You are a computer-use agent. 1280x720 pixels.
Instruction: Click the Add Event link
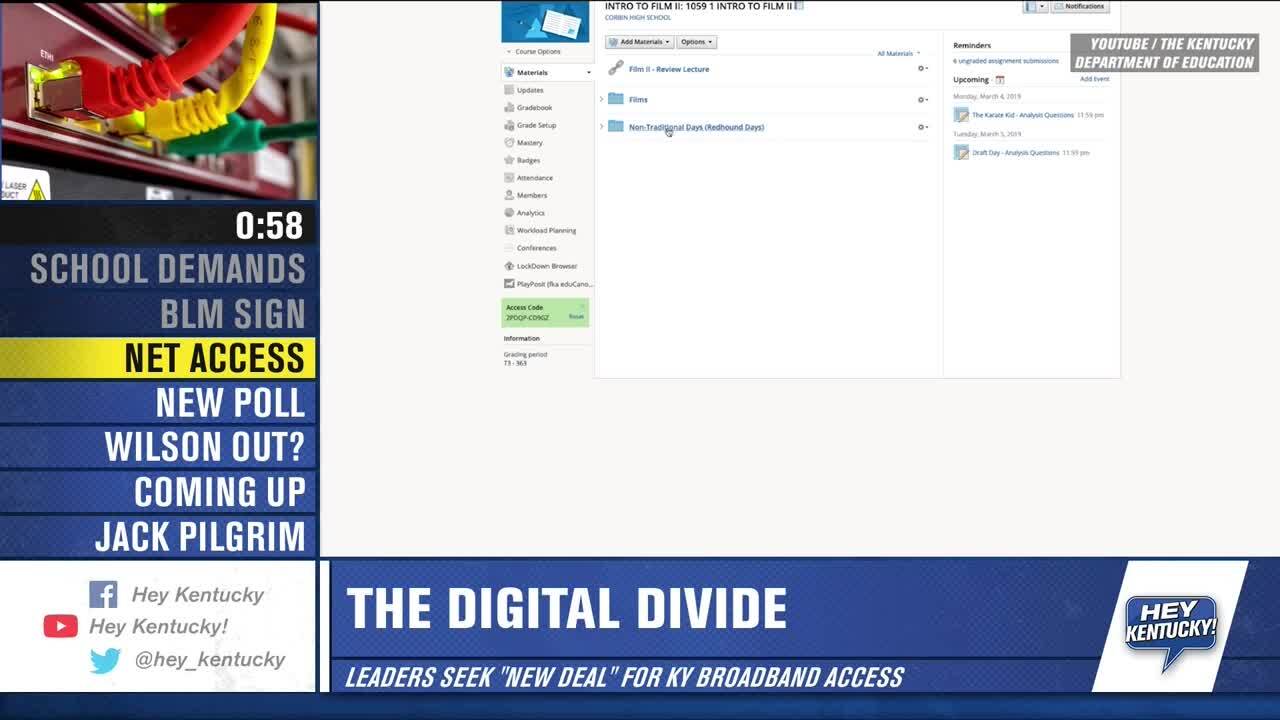(x=1094, y=79)
